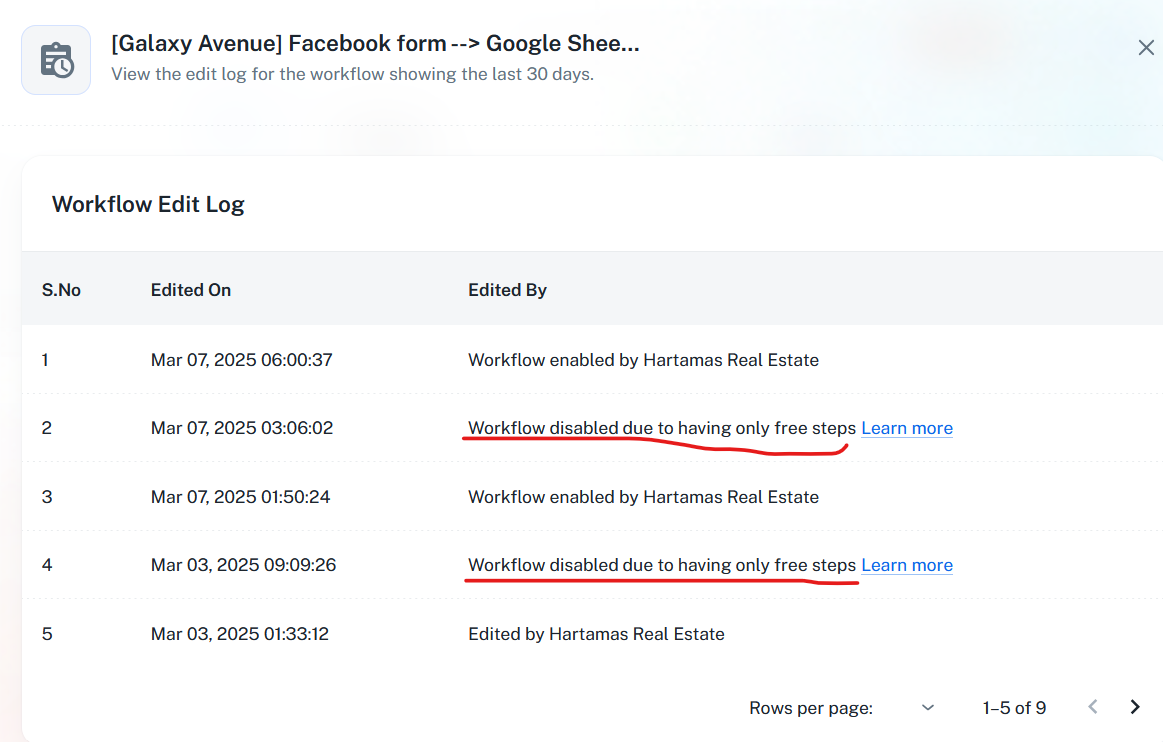Click serial number 5 cell

(x=47, y=634)
